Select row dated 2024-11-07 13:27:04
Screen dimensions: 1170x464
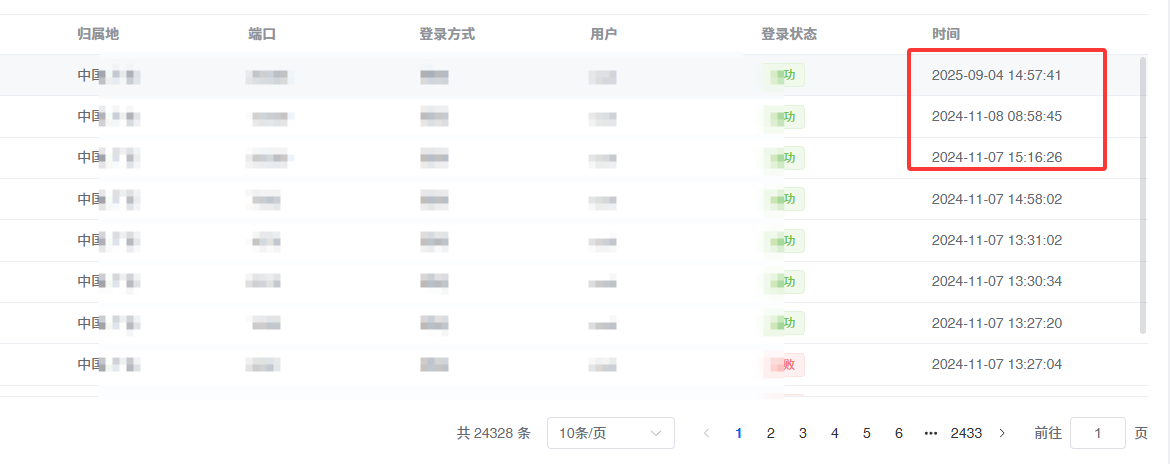[571, 365]
